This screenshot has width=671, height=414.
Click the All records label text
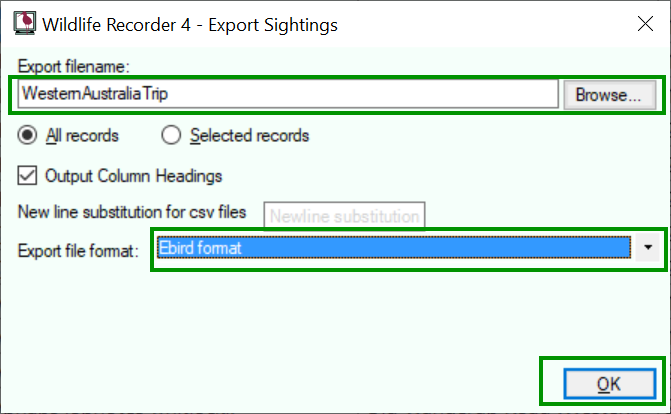(82, 136)
